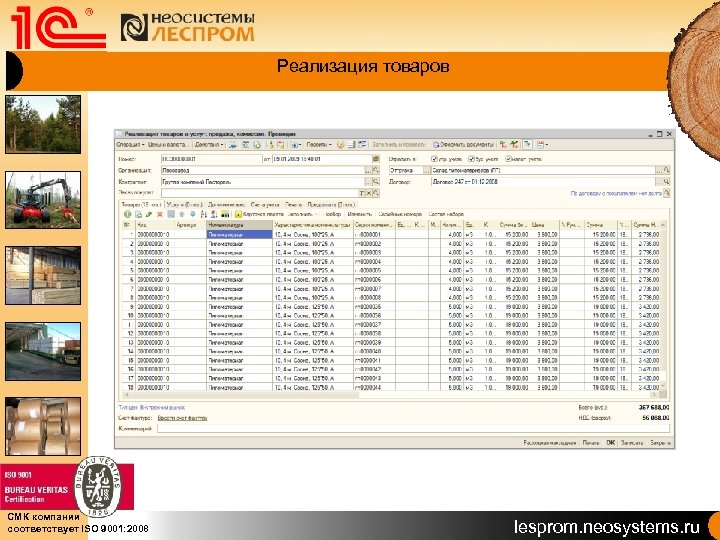Select the highlighted Пиломатериал cell in row 1
The image size is (720, 540).
point(239,234)
